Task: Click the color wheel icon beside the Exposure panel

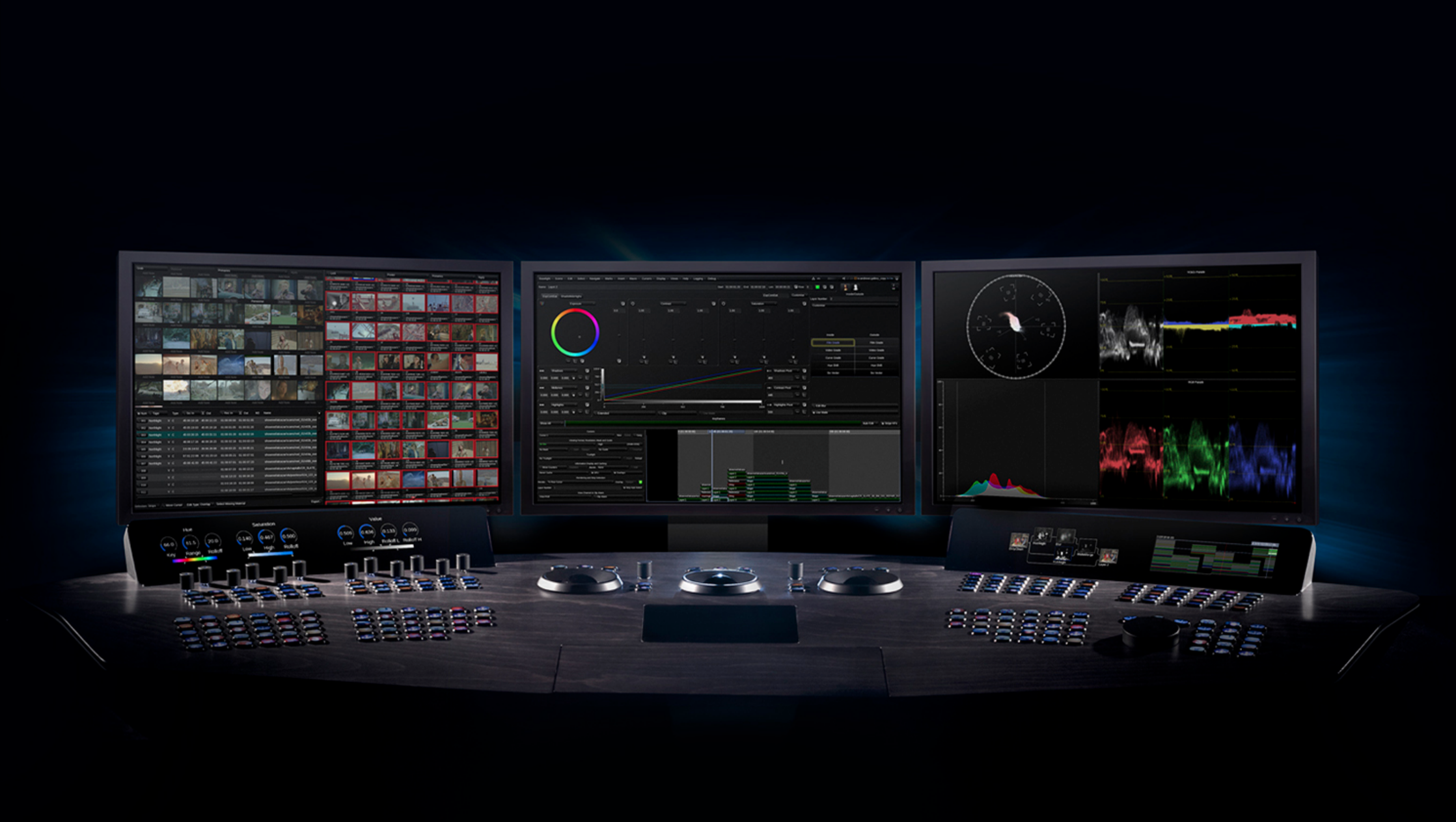Action: pyautogui.click(x=542, y=303)
